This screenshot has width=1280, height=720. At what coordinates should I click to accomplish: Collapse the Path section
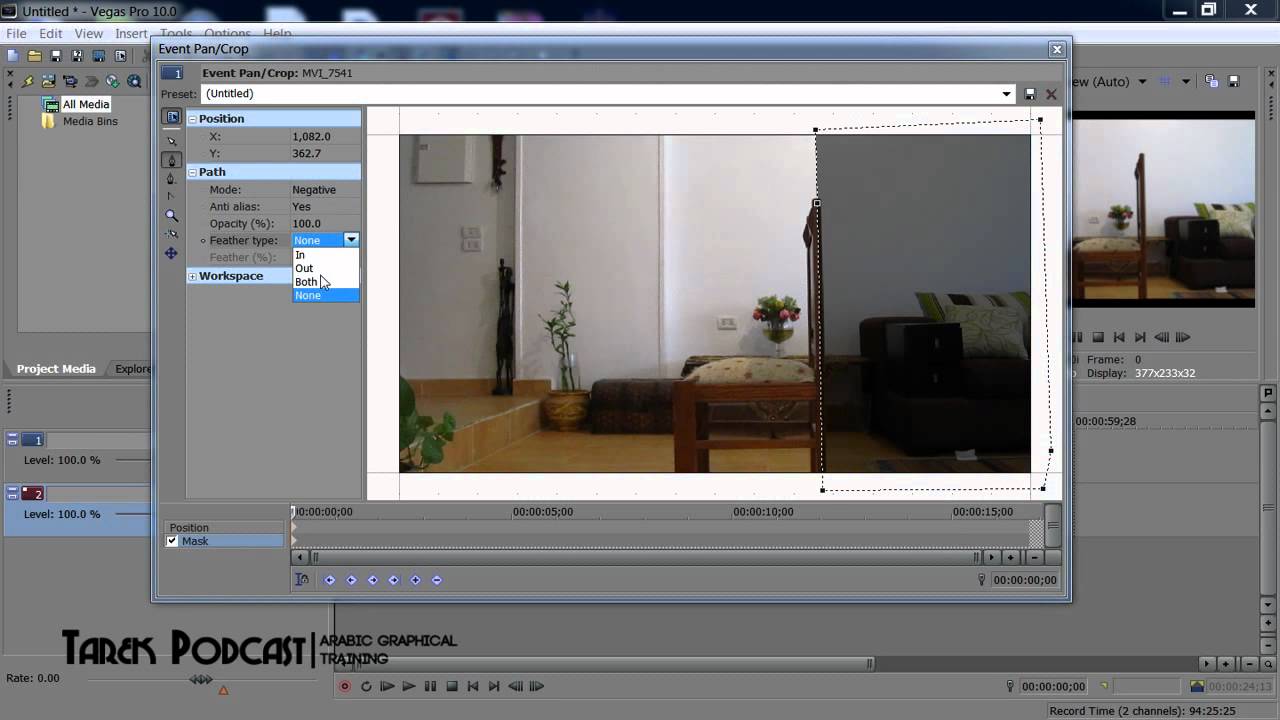tap(192, 172)
